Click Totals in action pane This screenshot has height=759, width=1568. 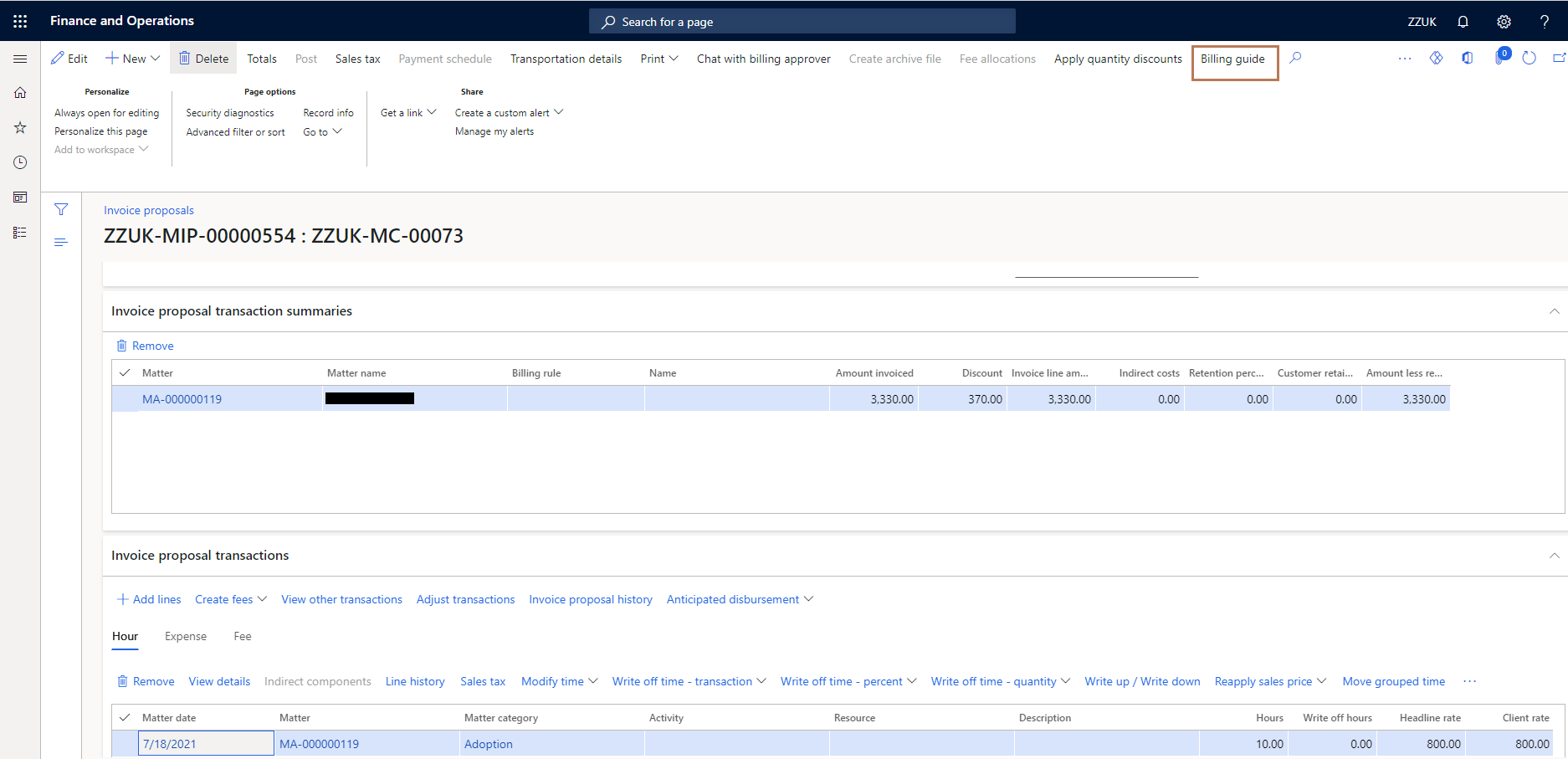pyautogui.click(x=262, y=59)
